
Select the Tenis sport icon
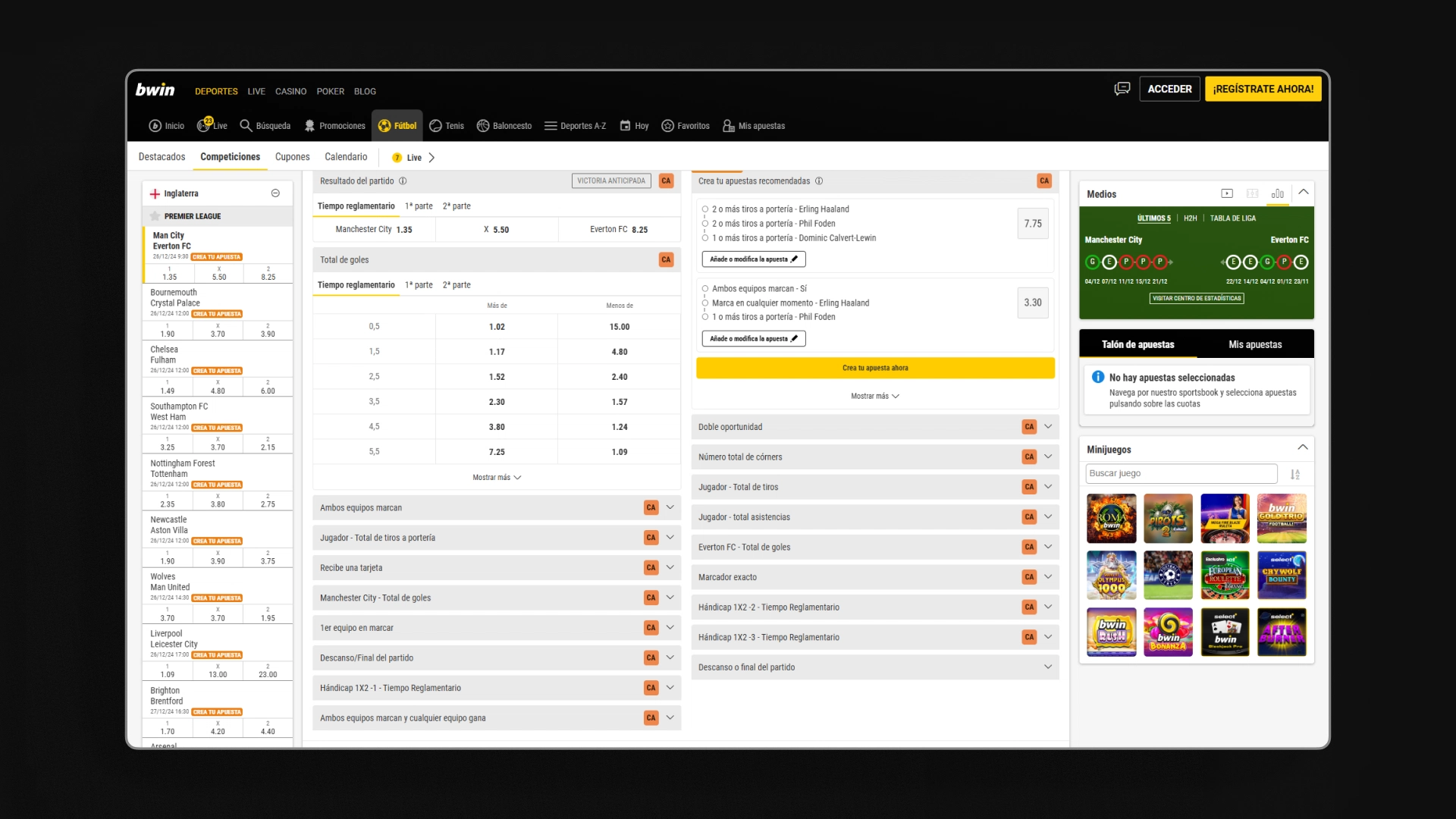click(435, 126)
